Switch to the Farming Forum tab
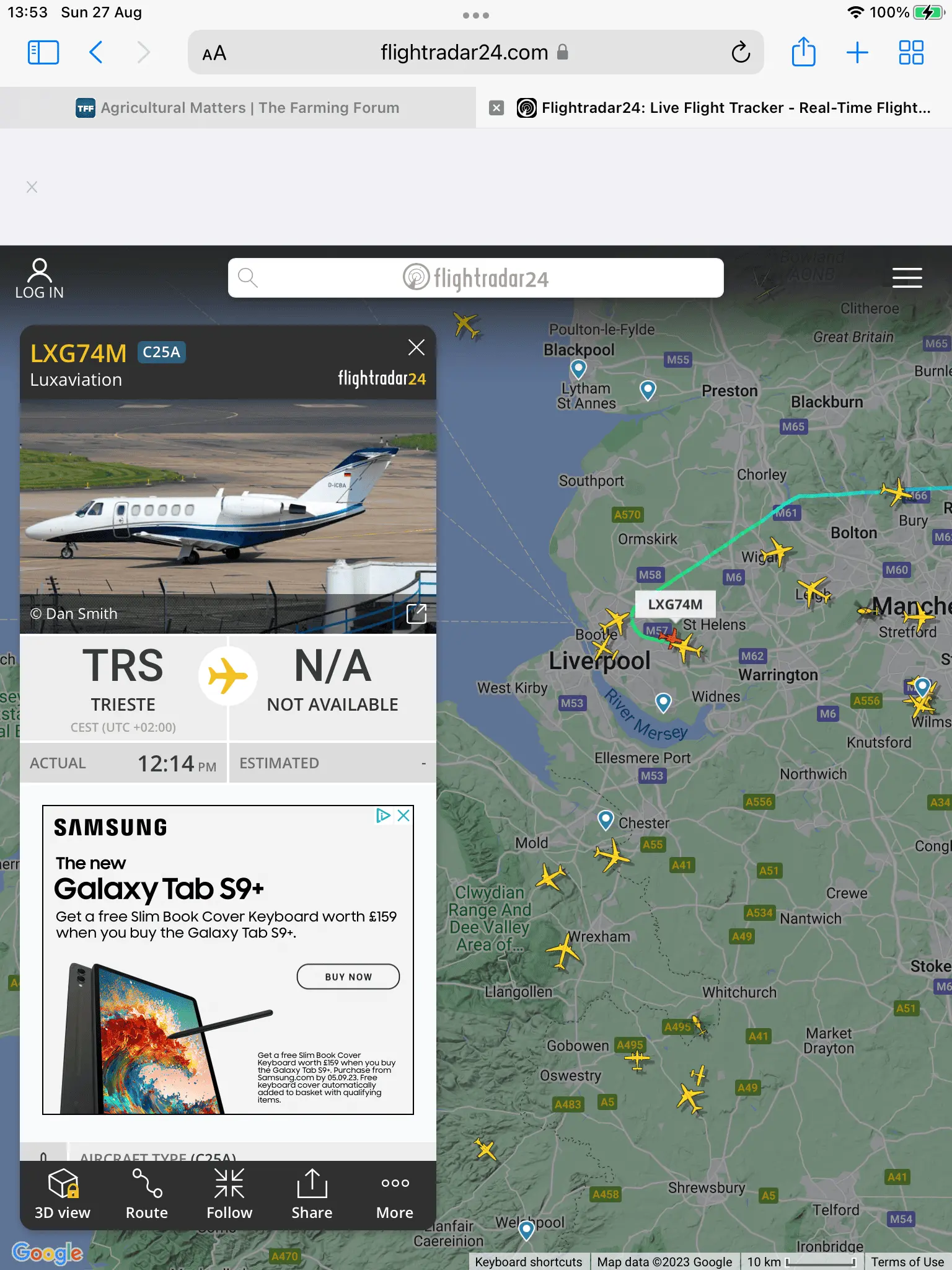This screenshot has width=952, height=1270. click(x=238, y=108)
